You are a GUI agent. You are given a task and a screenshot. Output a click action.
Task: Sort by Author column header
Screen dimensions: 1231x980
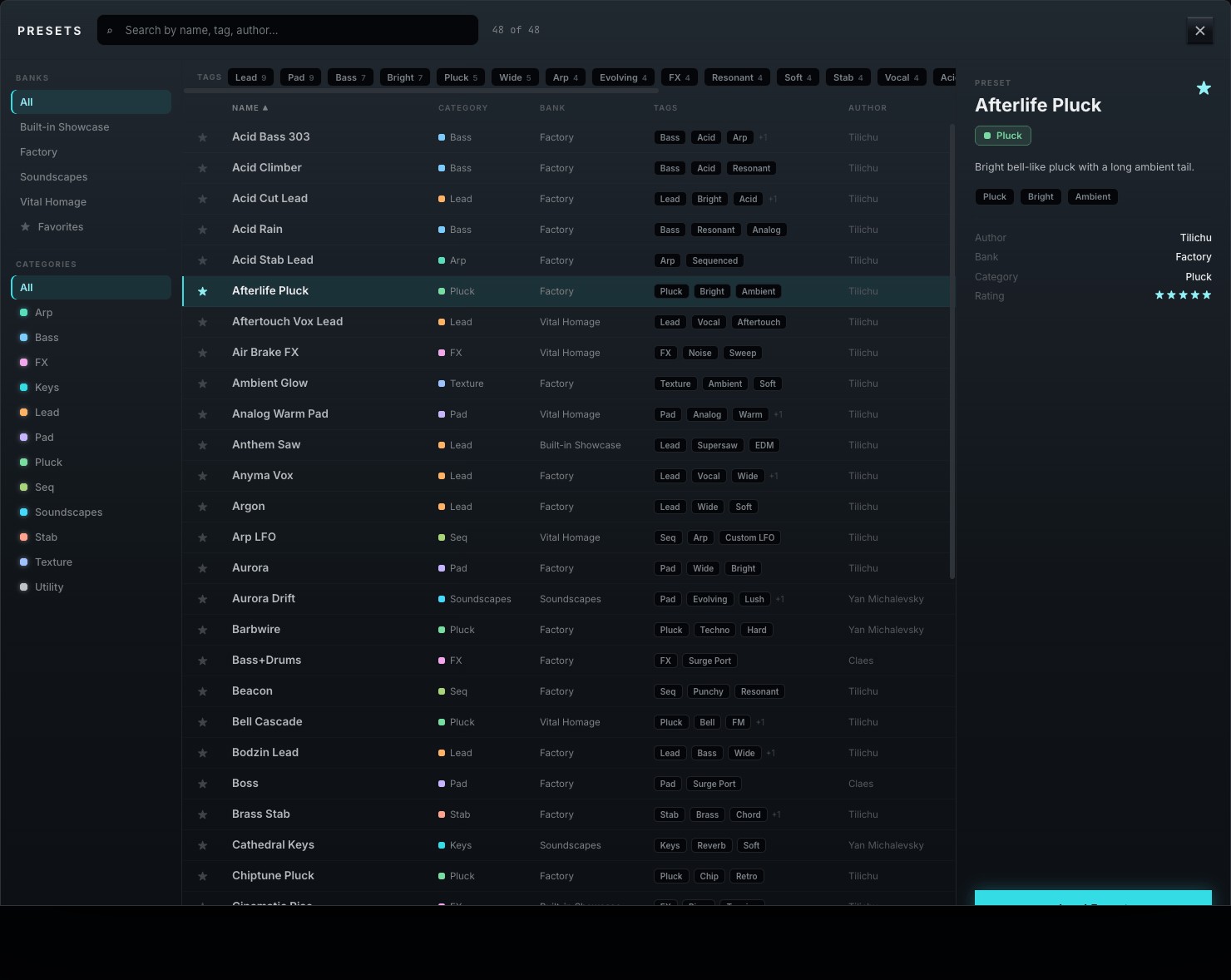tap(868, 108)
